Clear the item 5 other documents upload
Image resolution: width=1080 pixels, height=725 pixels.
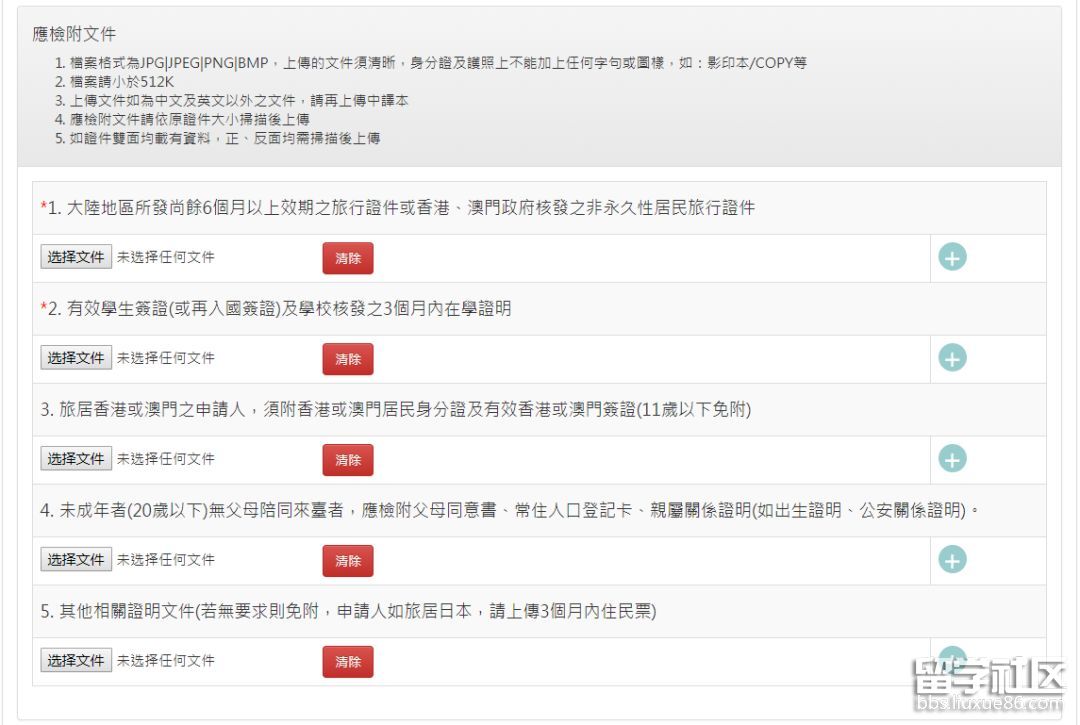click(347, 662)
